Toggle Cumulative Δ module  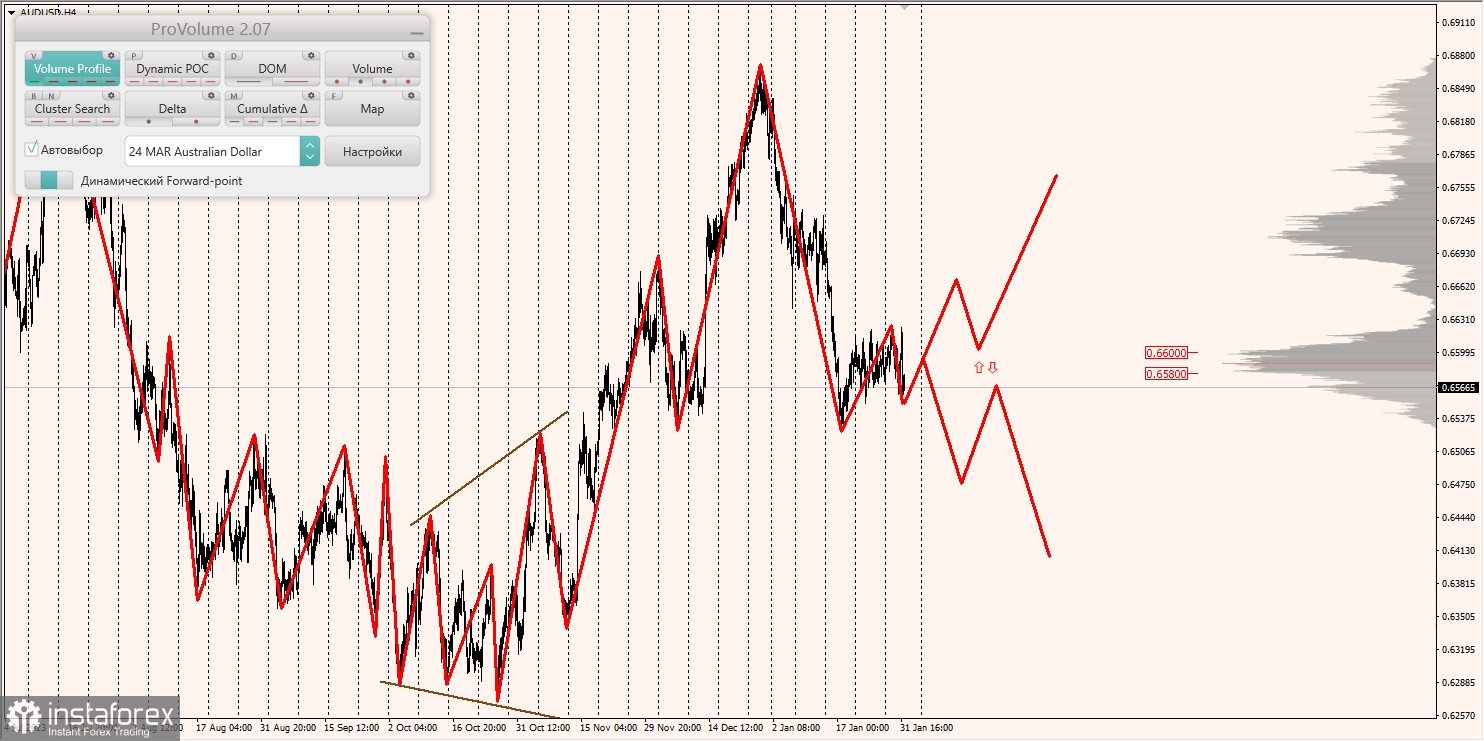272,109
